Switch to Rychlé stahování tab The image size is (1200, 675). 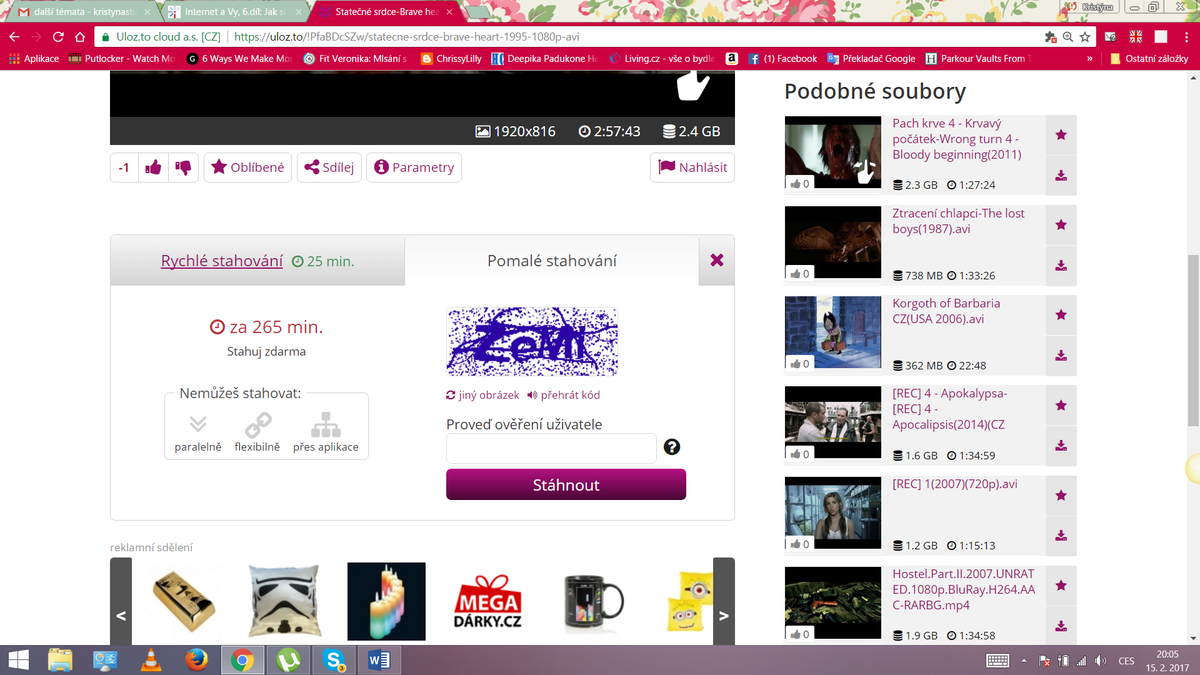click(x=222, y=261)
